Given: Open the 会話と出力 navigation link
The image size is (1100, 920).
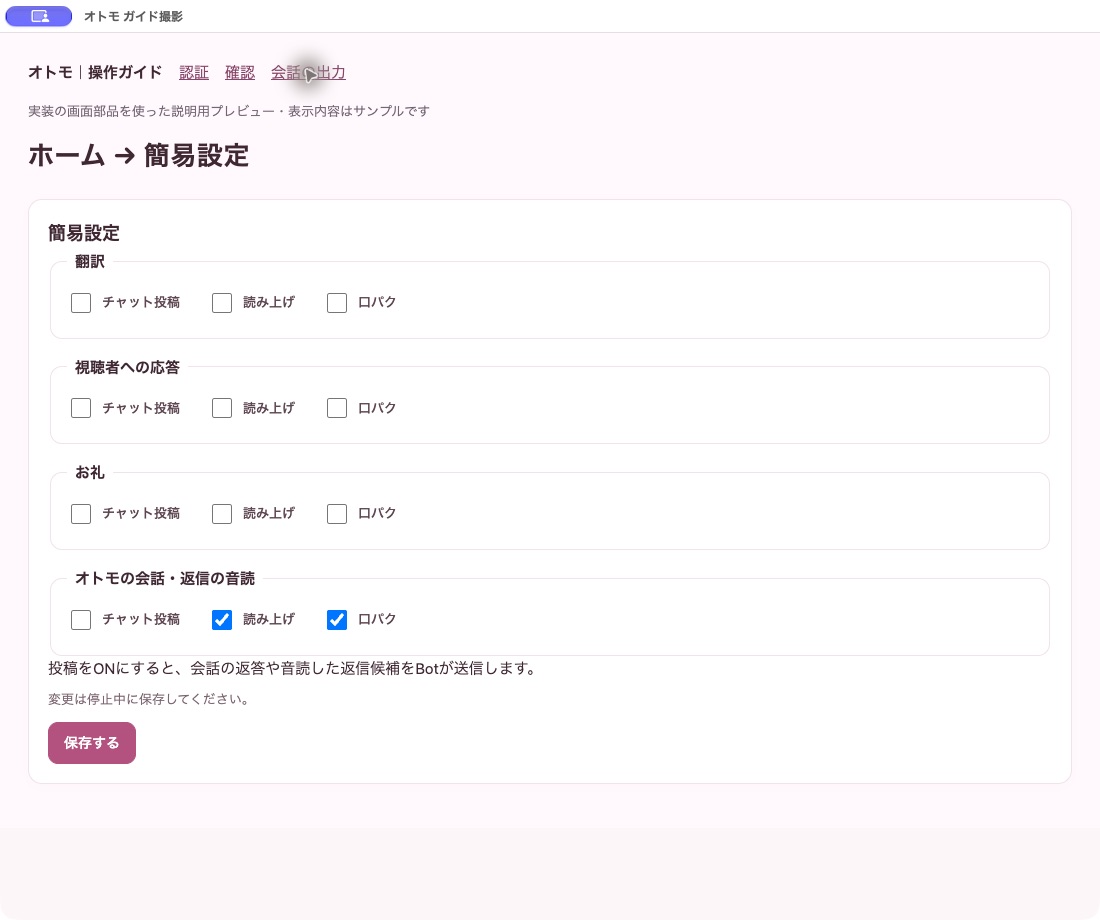Looking at the screenshot, I should click(309, 73).
